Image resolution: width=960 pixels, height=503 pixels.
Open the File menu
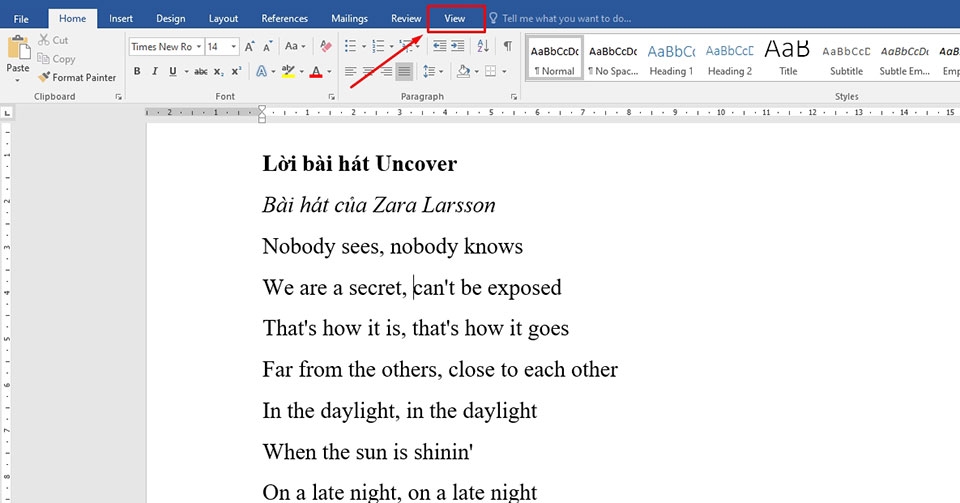coord(21,18)
